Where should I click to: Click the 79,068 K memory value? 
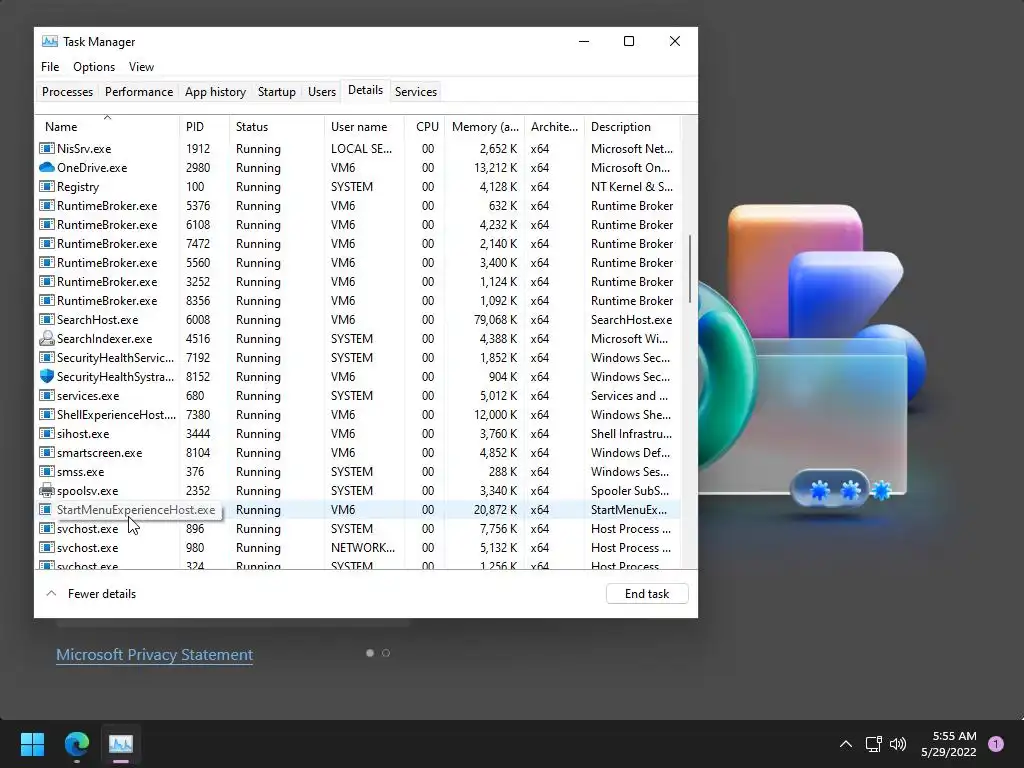click(x=496, y=319)
